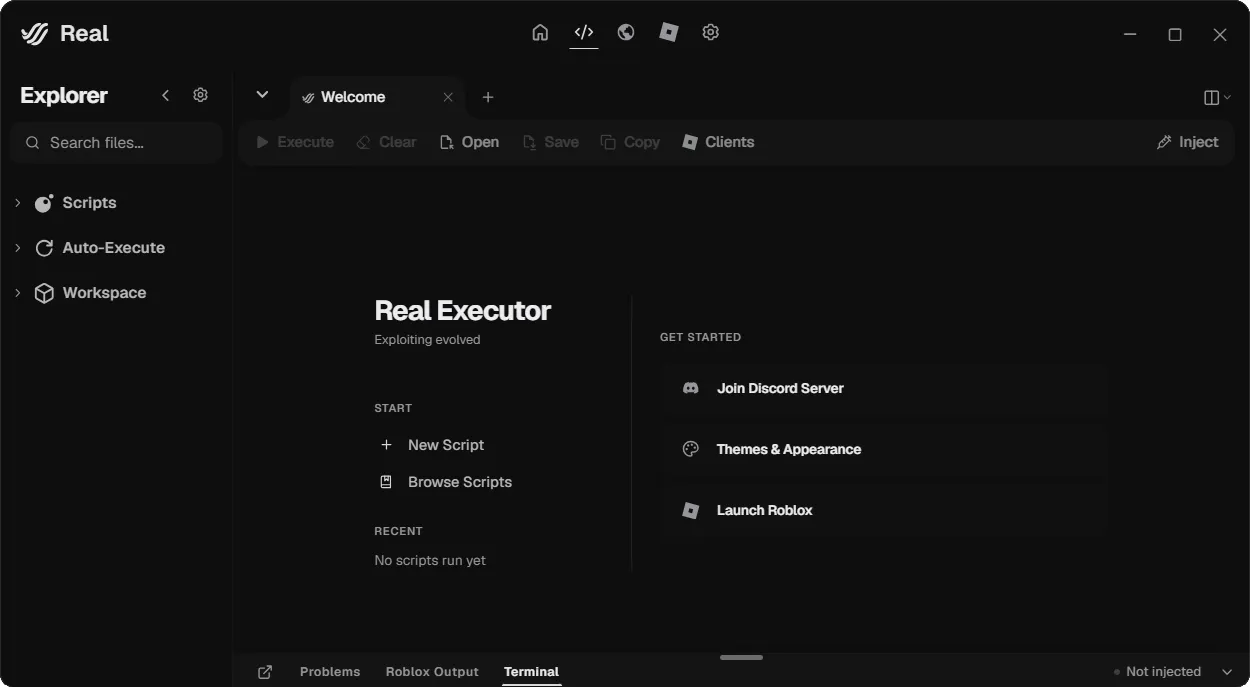Collapse the Explorer panel with the arrow
1250x687 pixels.
166,95
